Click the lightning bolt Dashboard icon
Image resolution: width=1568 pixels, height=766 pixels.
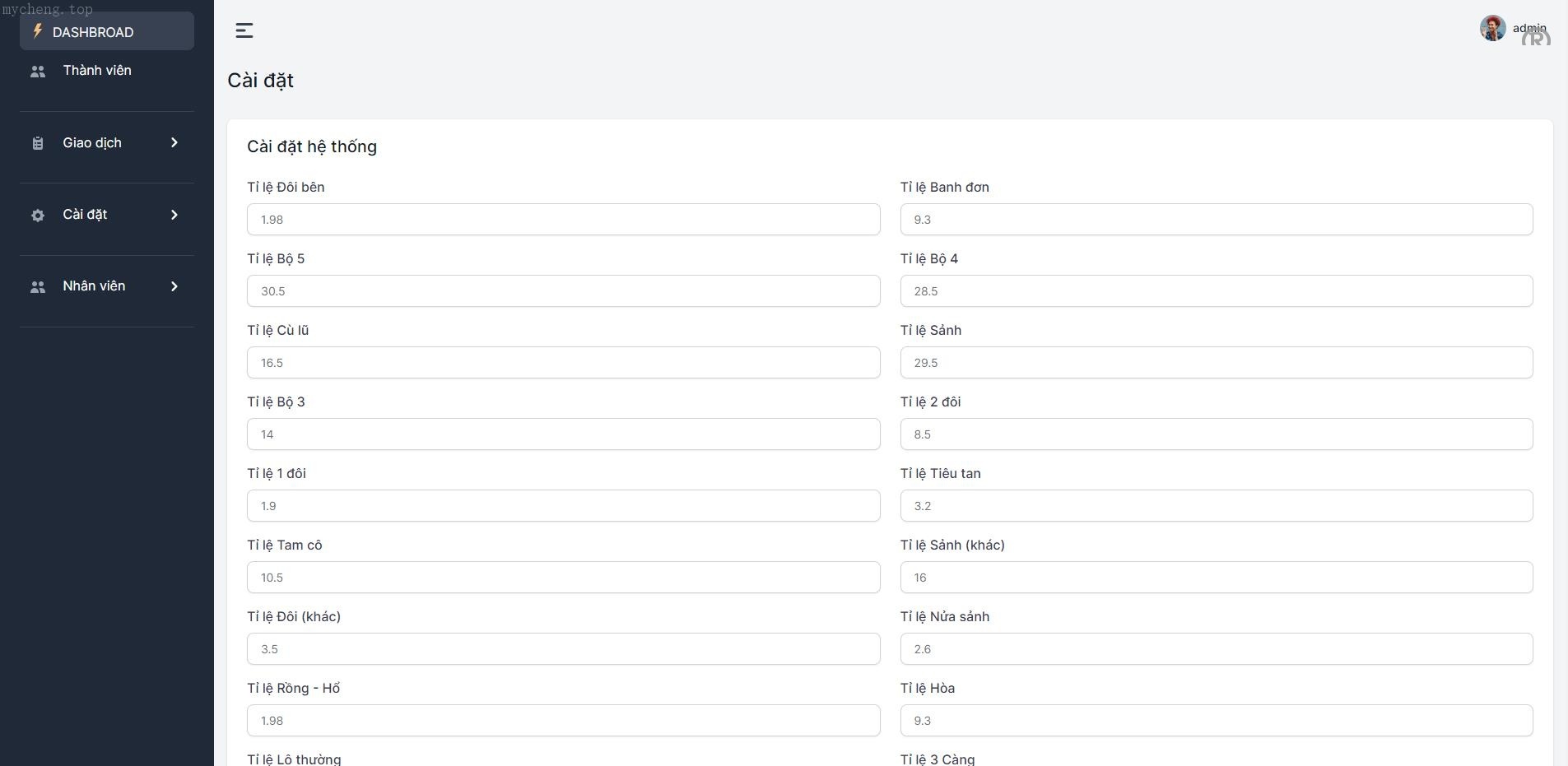click(37, 31)
